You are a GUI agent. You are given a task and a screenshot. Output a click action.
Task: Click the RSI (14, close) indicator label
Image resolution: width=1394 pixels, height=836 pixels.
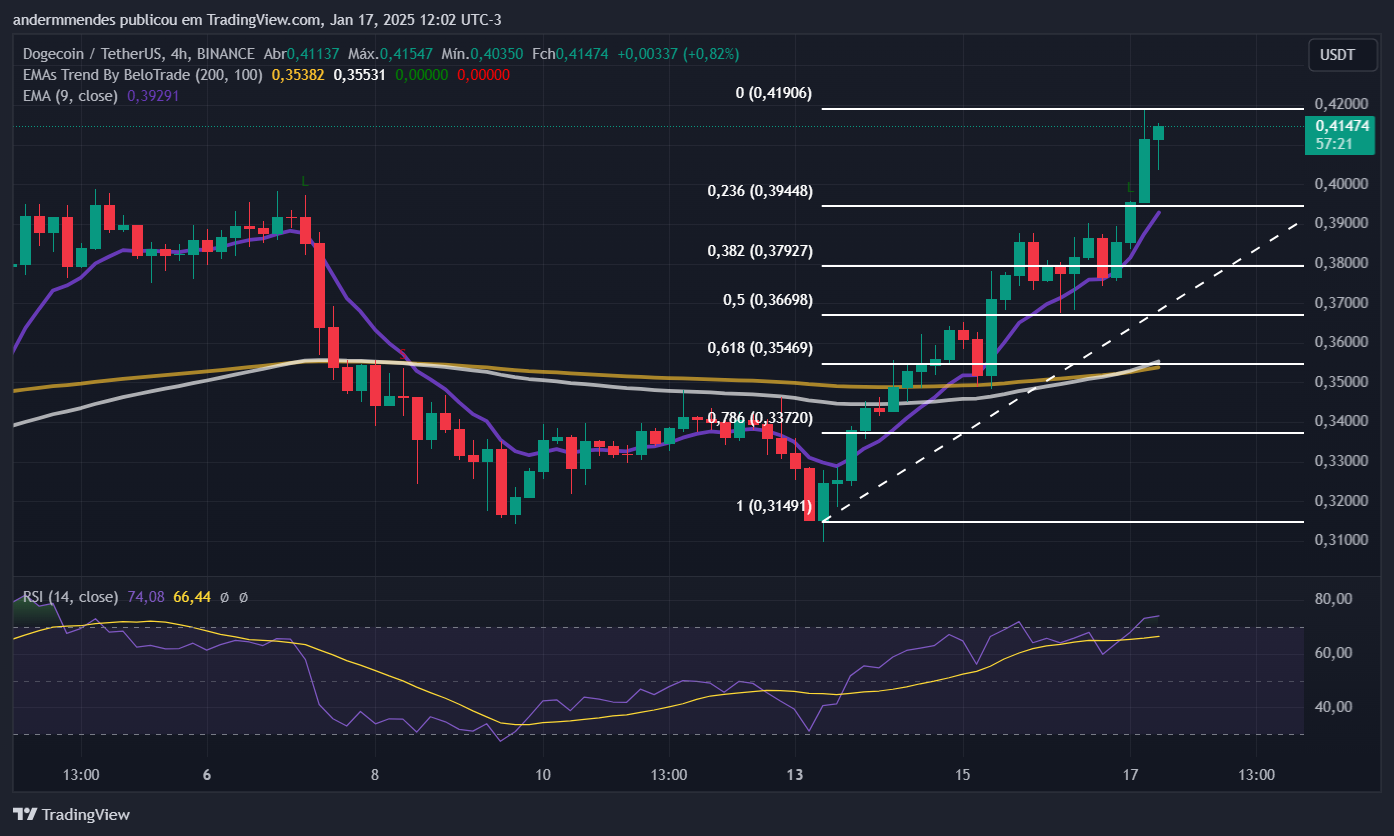coord(70,597)
